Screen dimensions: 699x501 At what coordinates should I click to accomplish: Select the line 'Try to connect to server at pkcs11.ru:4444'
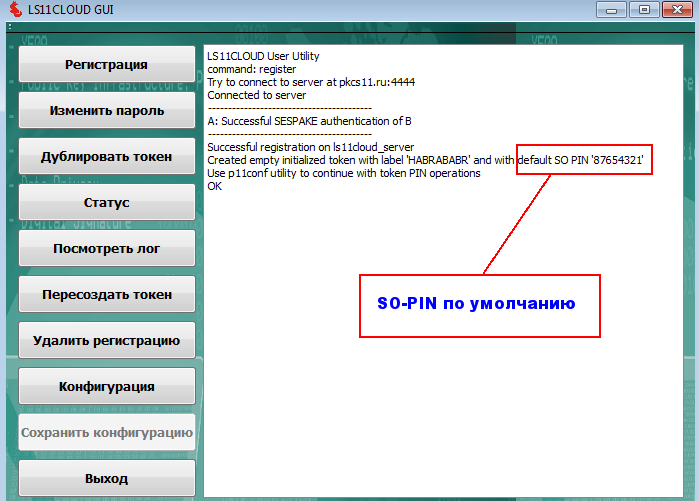pyautogui.click(x=311, y=82)
